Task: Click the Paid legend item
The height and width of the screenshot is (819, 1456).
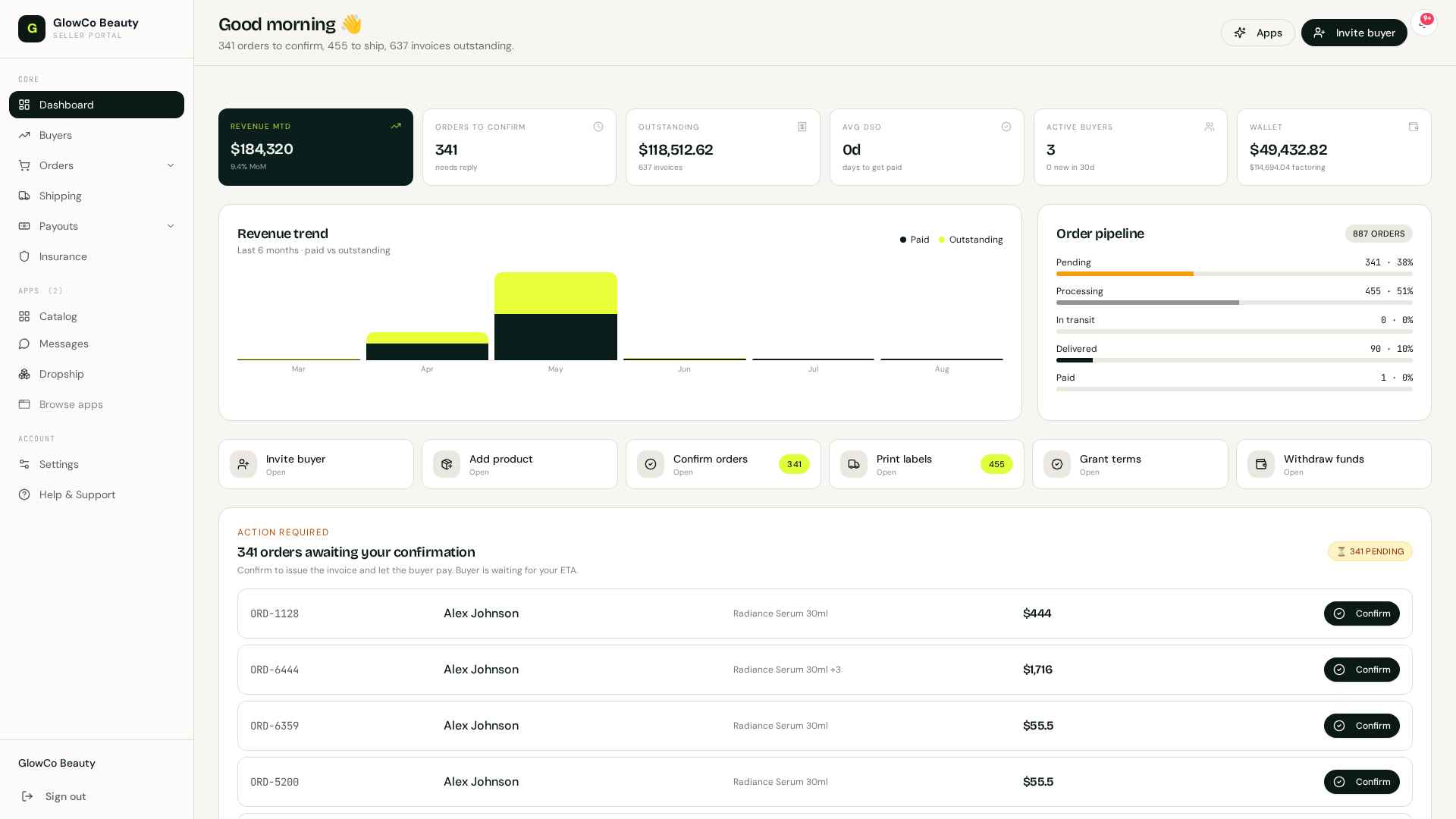Action: click(915, 240)
